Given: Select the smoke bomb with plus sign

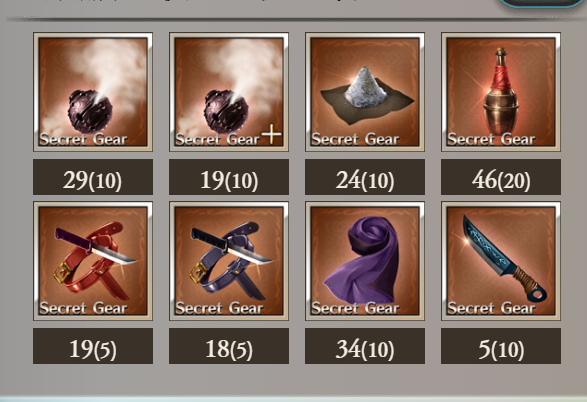Looking at the screenshot, I should pyautogui.click(x=229, y=92).
